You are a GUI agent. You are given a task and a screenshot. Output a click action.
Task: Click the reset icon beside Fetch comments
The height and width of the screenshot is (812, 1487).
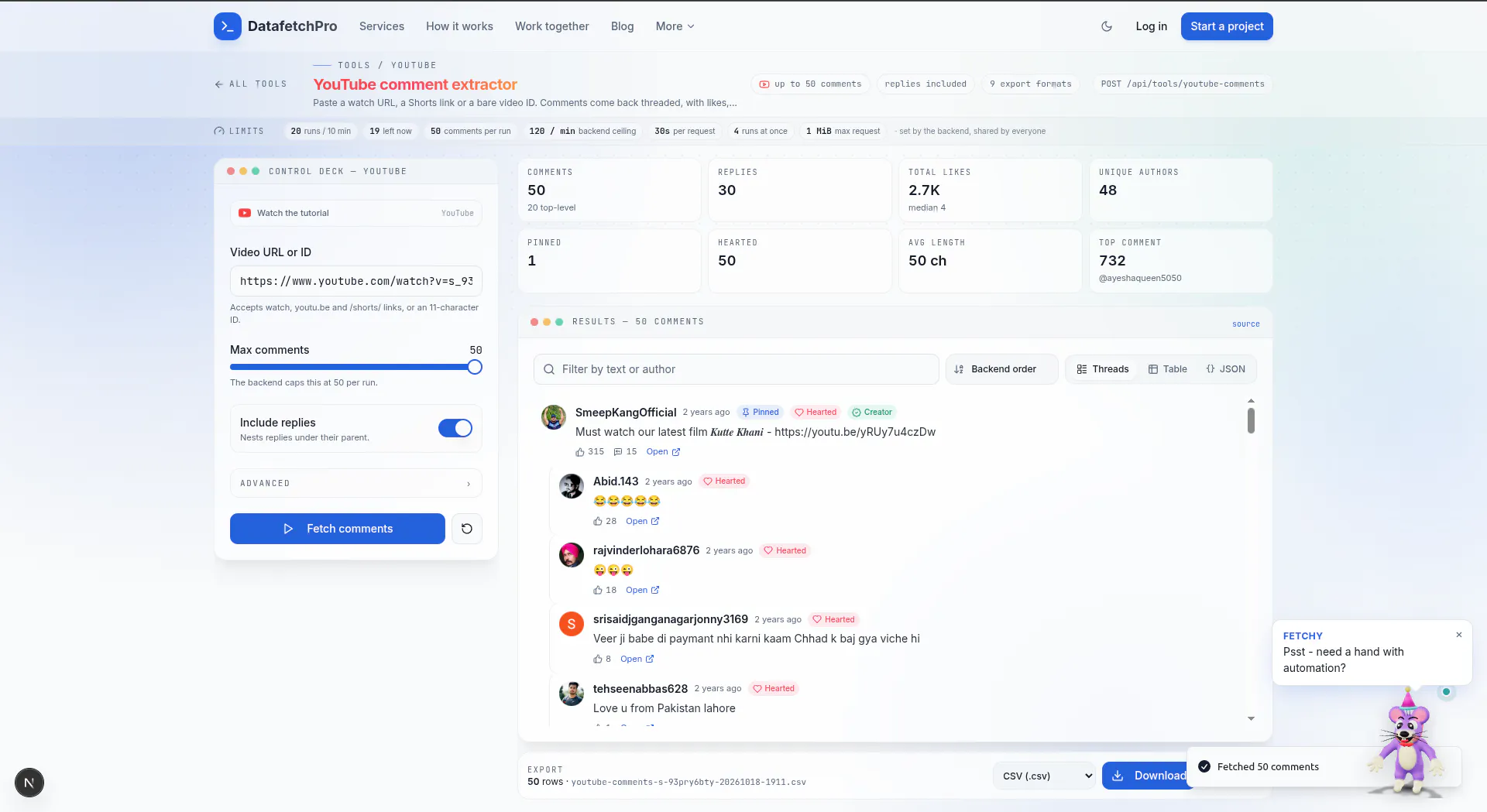pyautogui.click(x=467, y=529)
